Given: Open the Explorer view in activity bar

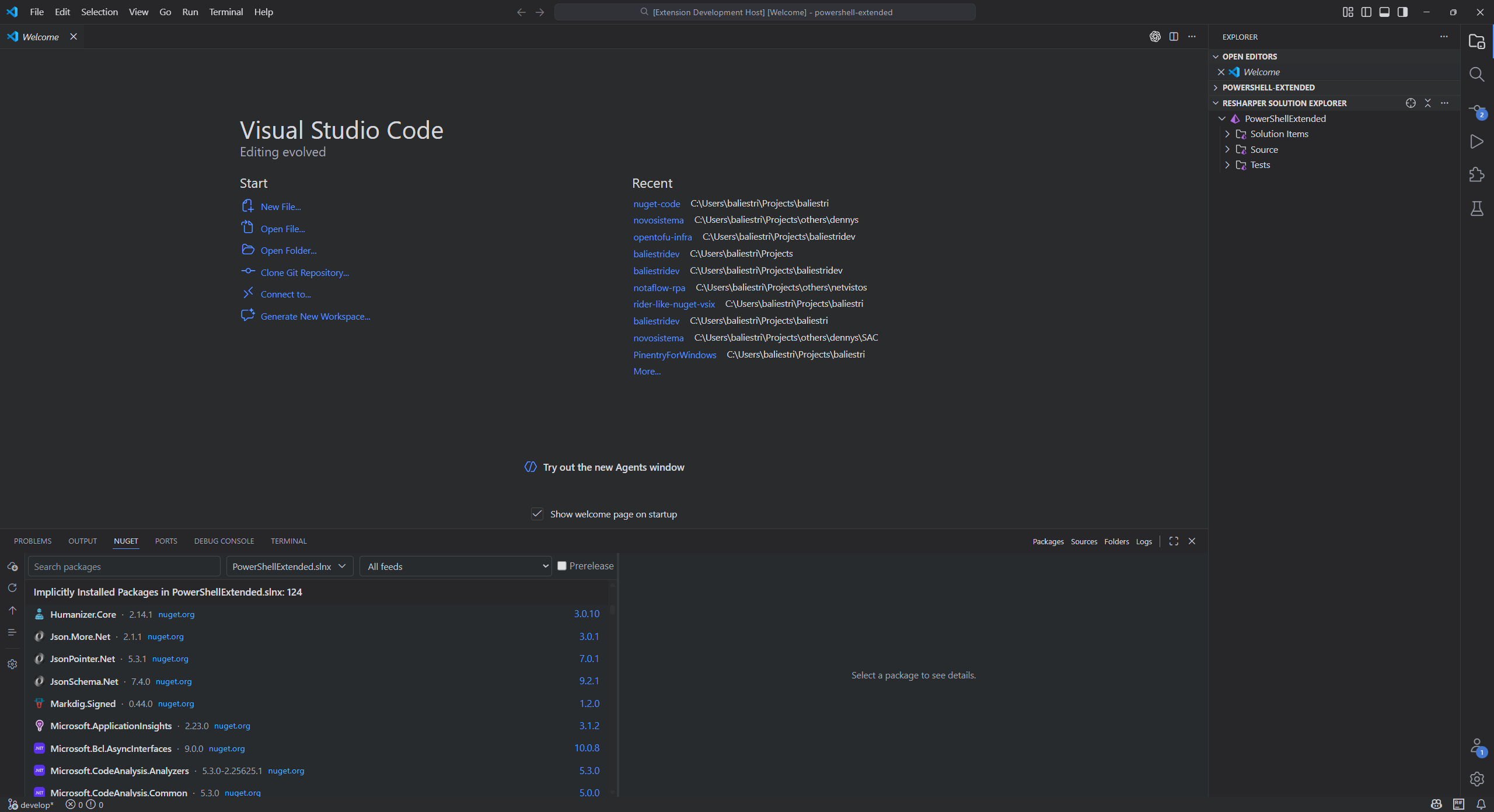Looking at the screenshot, I should [x=1476, y=41].
